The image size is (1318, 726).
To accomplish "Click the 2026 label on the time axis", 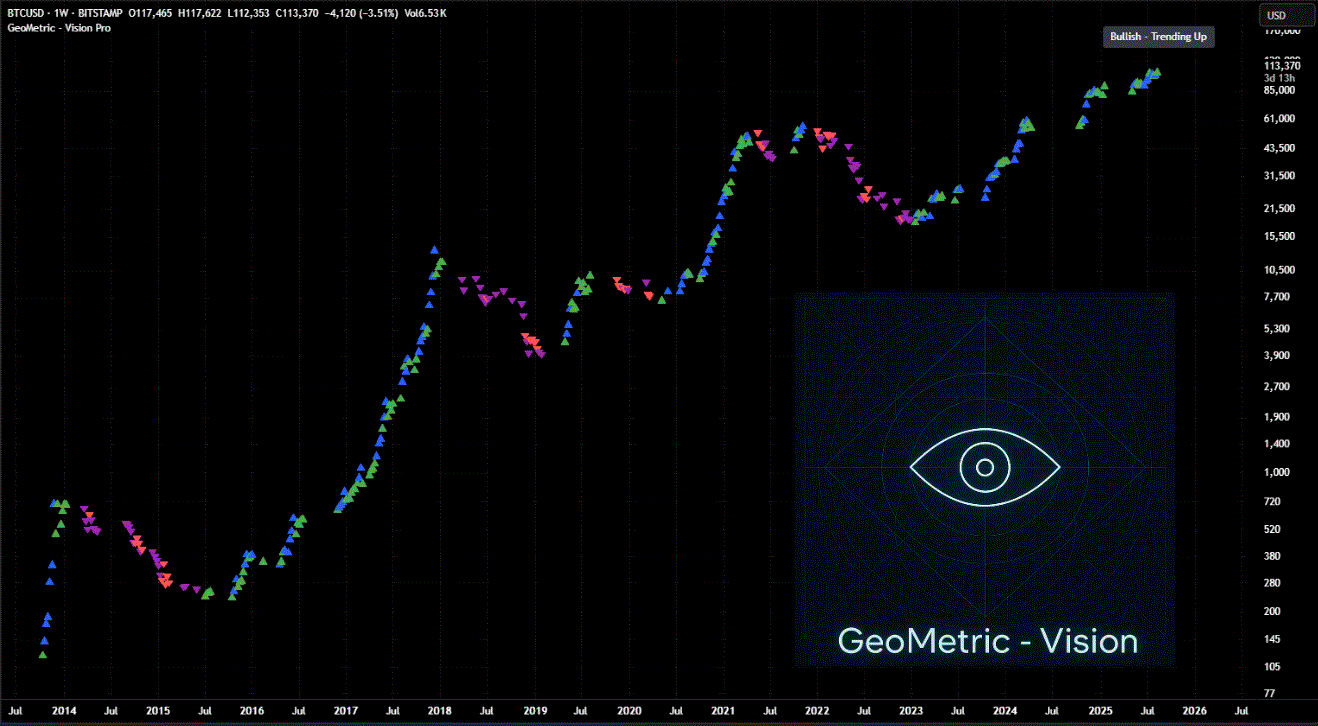I will click(1194, 710).
